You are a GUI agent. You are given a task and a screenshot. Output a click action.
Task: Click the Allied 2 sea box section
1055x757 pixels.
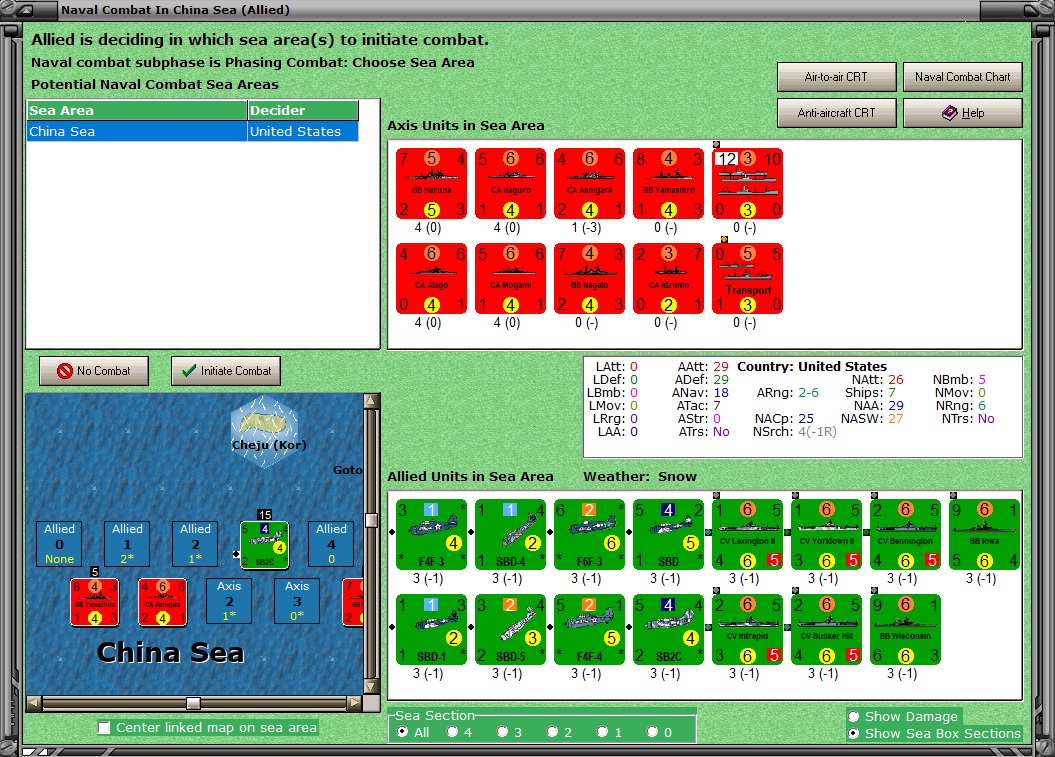pyautogui.click(x=195, y=544)
